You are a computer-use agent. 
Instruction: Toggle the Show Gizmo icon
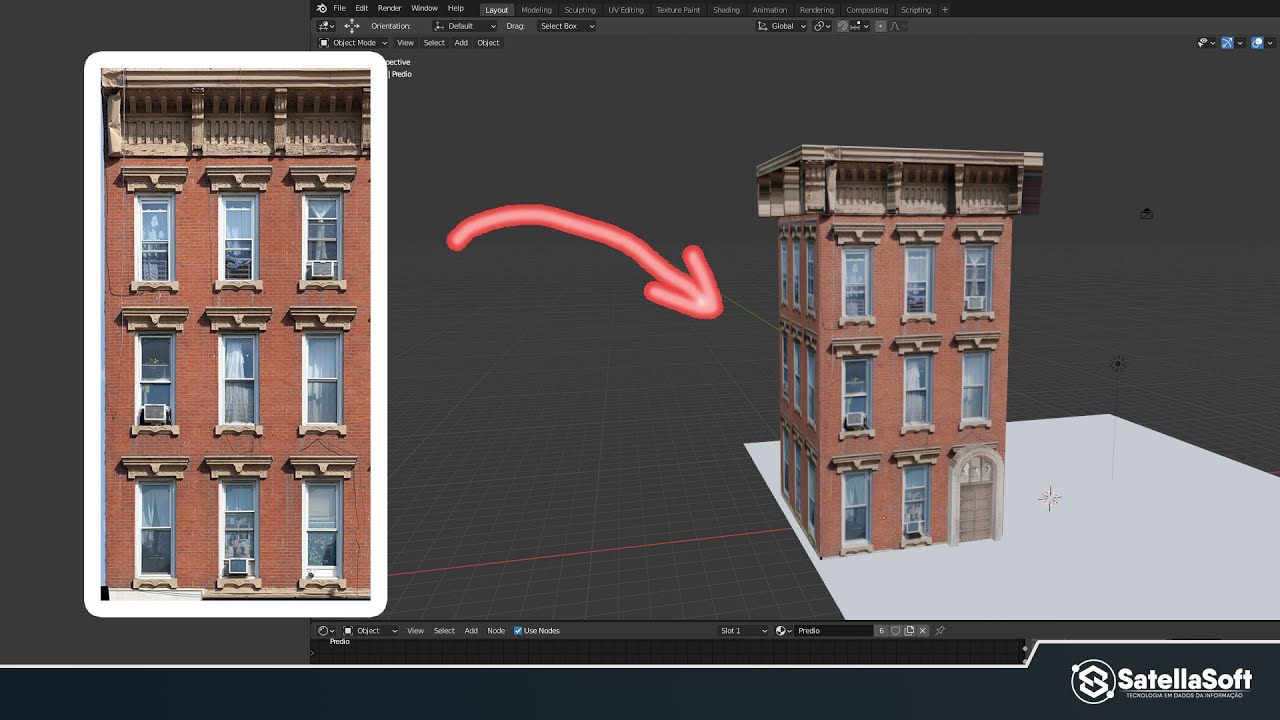tap(1227, 43)
